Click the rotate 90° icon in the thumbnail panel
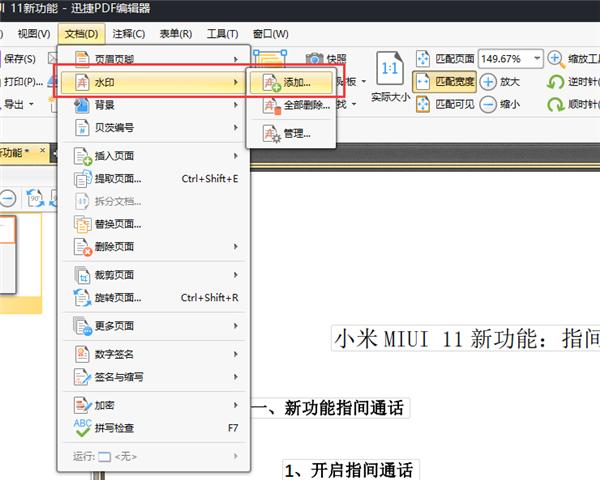Screen dimensions: 600x480 point(35,198)
